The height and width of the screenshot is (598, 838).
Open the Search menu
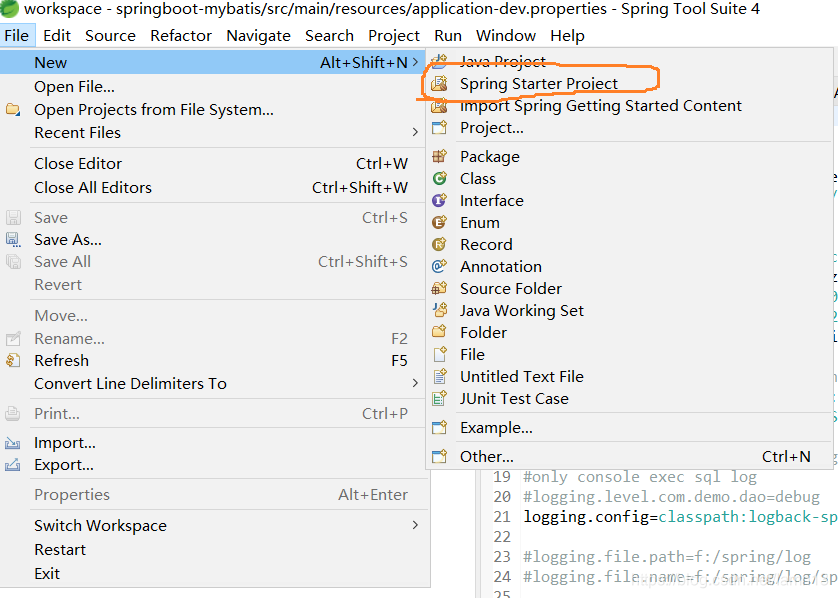click(x=329, y=35)
